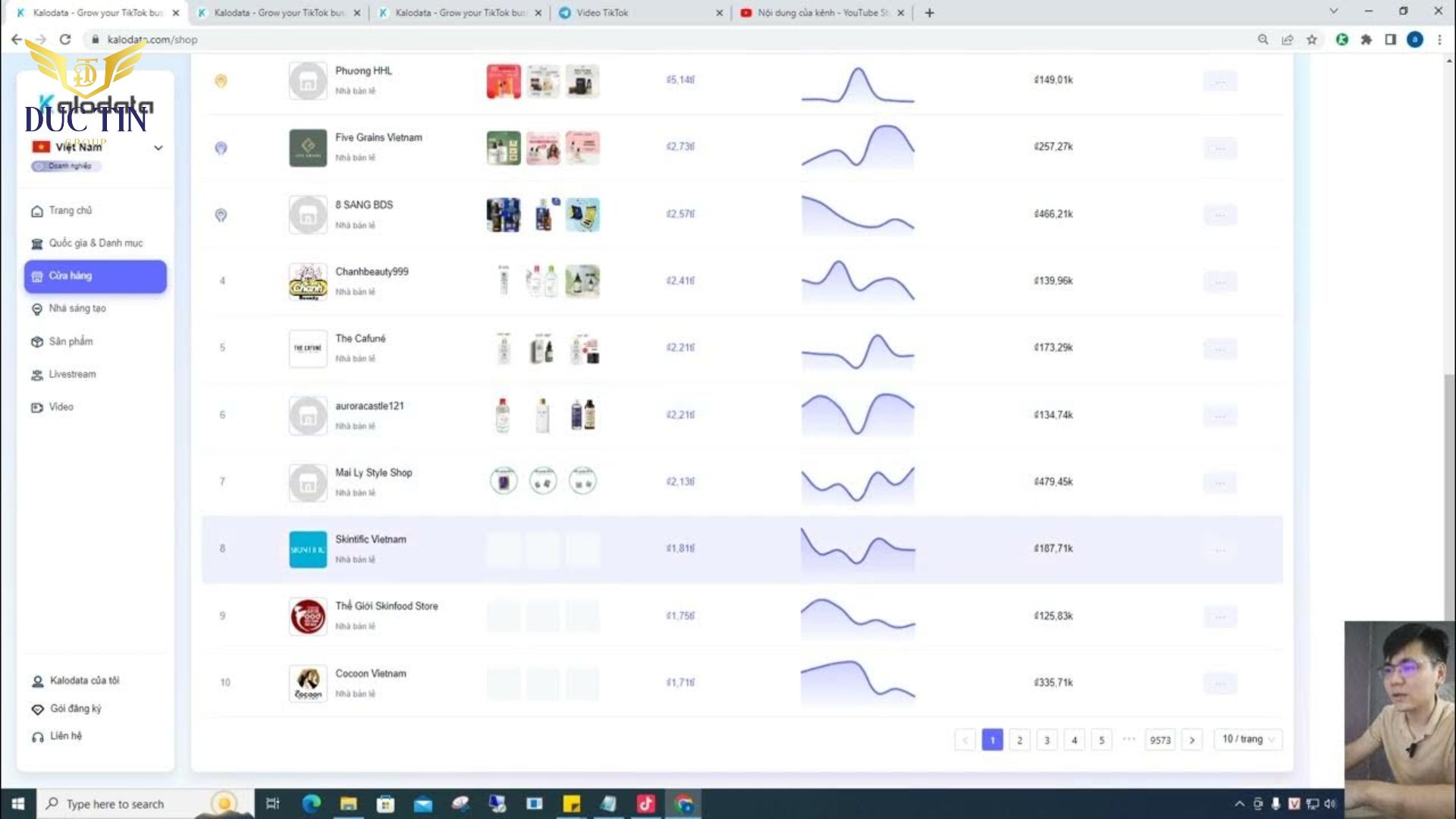Image resolution: width=1456 pixels, height=819 pixels.
Task: Open 8 SANG BDS shop
Action: point(364,205)
